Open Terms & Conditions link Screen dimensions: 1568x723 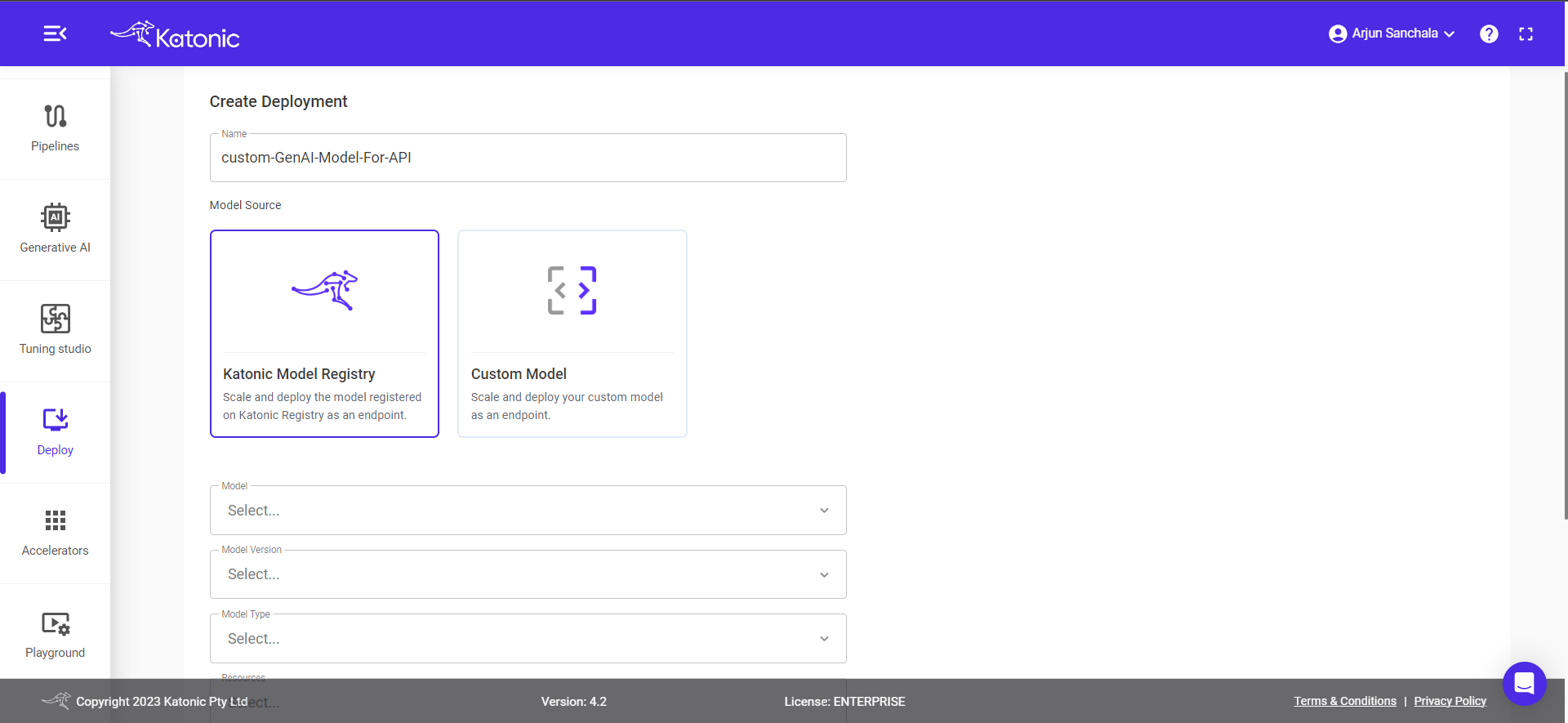pyautogui.click(x=1345, y=701)
